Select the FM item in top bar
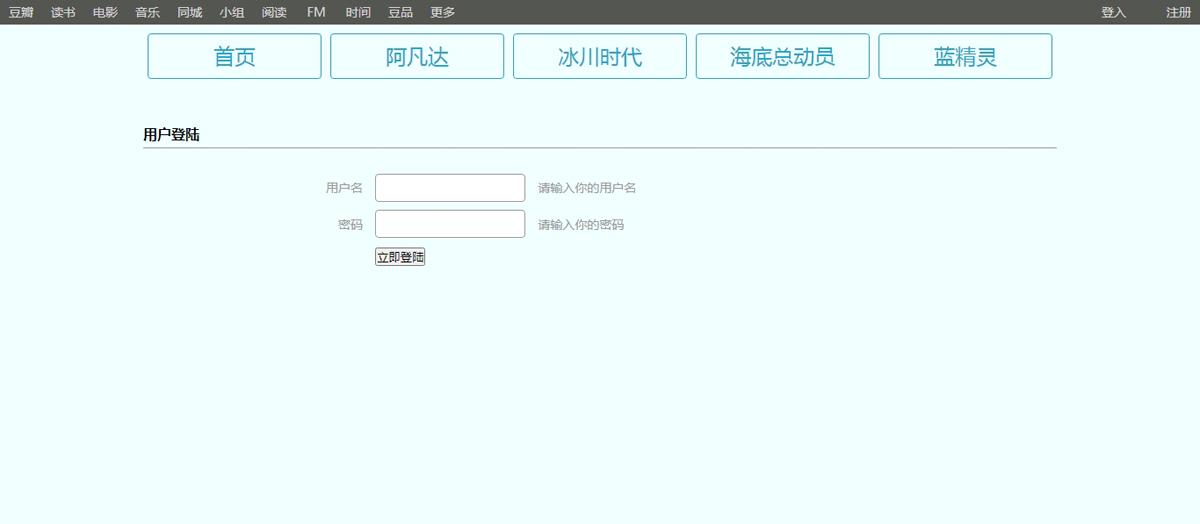 pyautogui.click(x=316, y=12)
